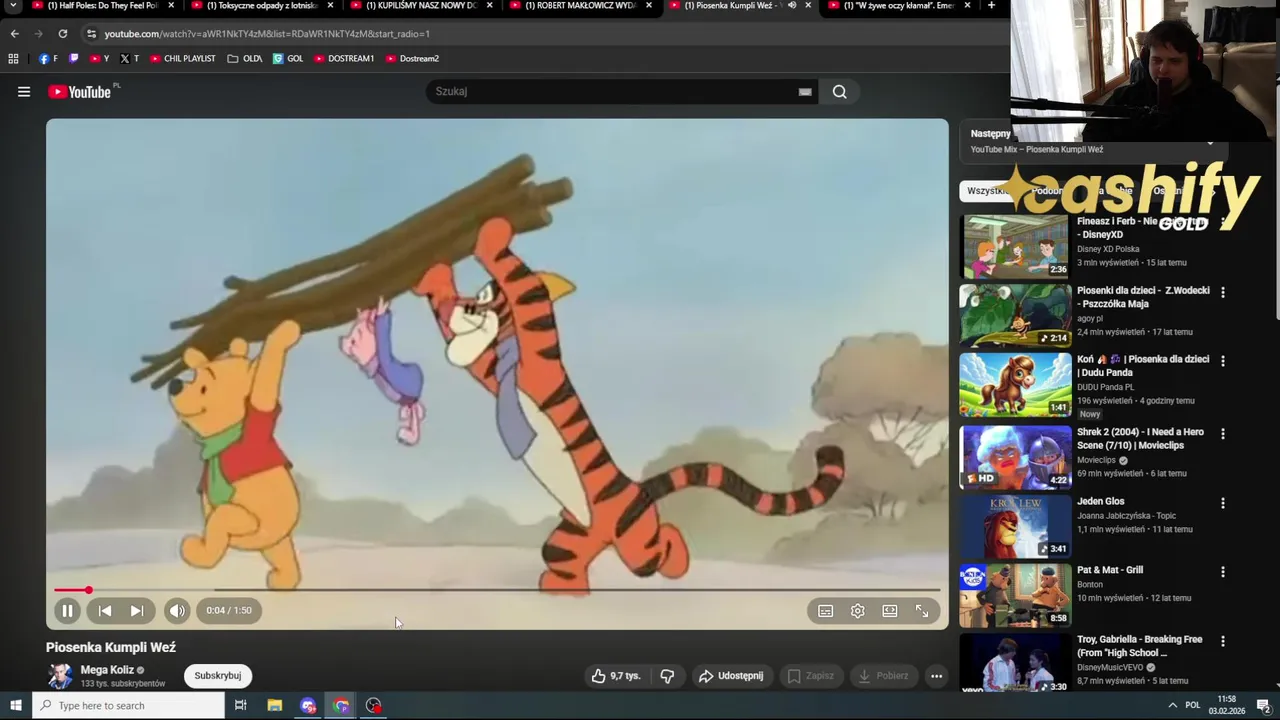Open the notification center icon
Image resolution: width=1280 pixels, height=720 pixels.
pos(1263,706)
